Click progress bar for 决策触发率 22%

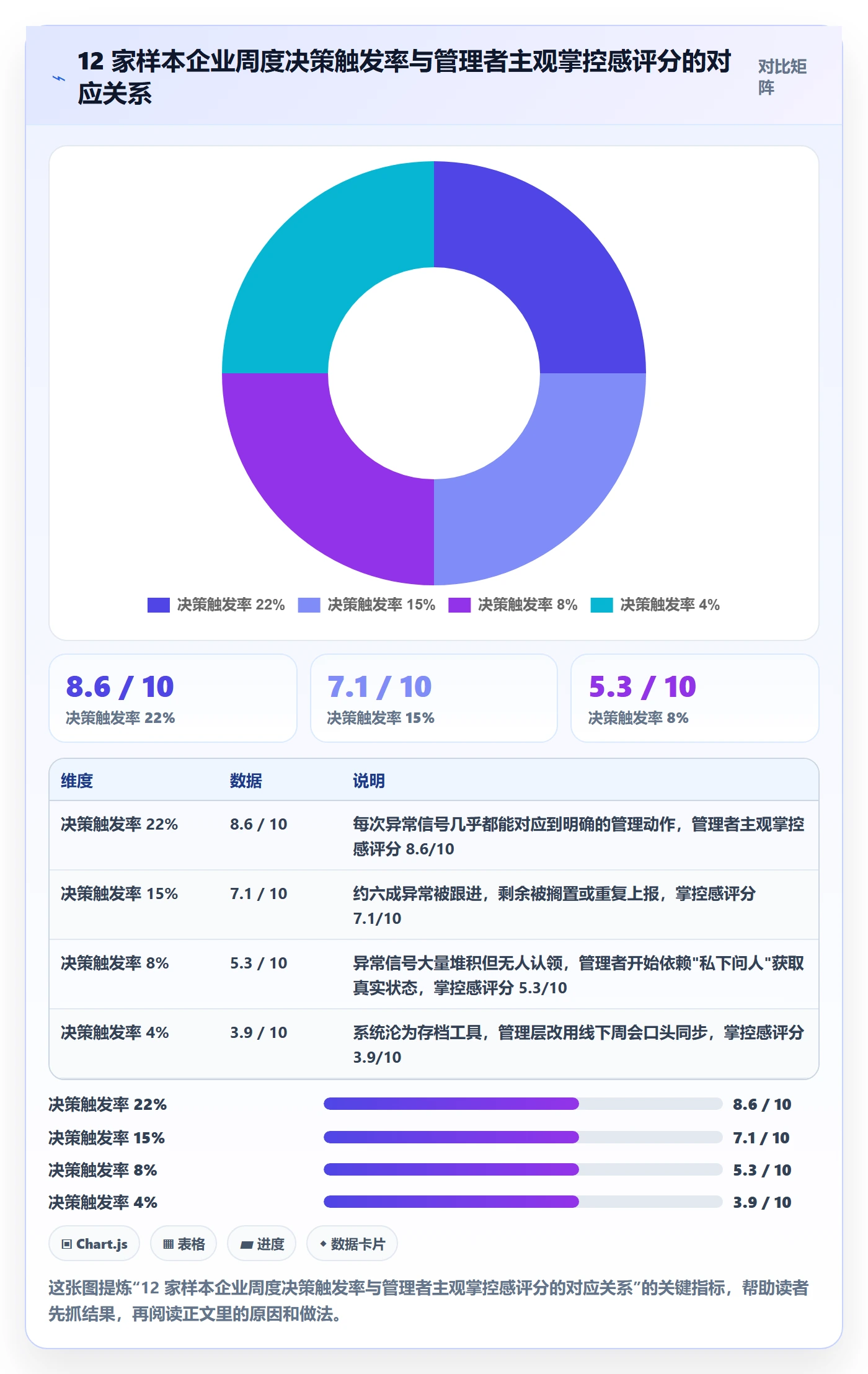click(x=523, y=1104)
